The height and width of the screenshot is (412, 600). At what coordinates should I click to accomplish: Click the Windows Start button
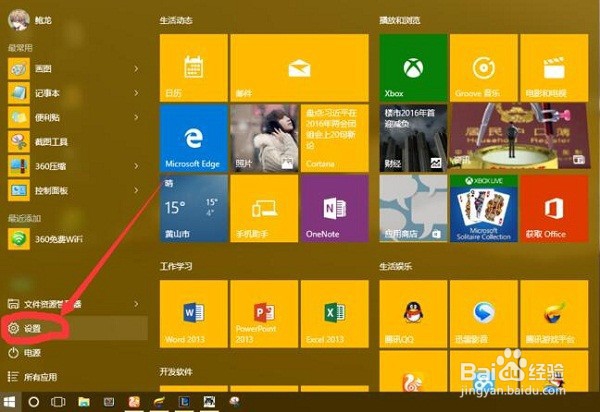click(x=9, y=402)
